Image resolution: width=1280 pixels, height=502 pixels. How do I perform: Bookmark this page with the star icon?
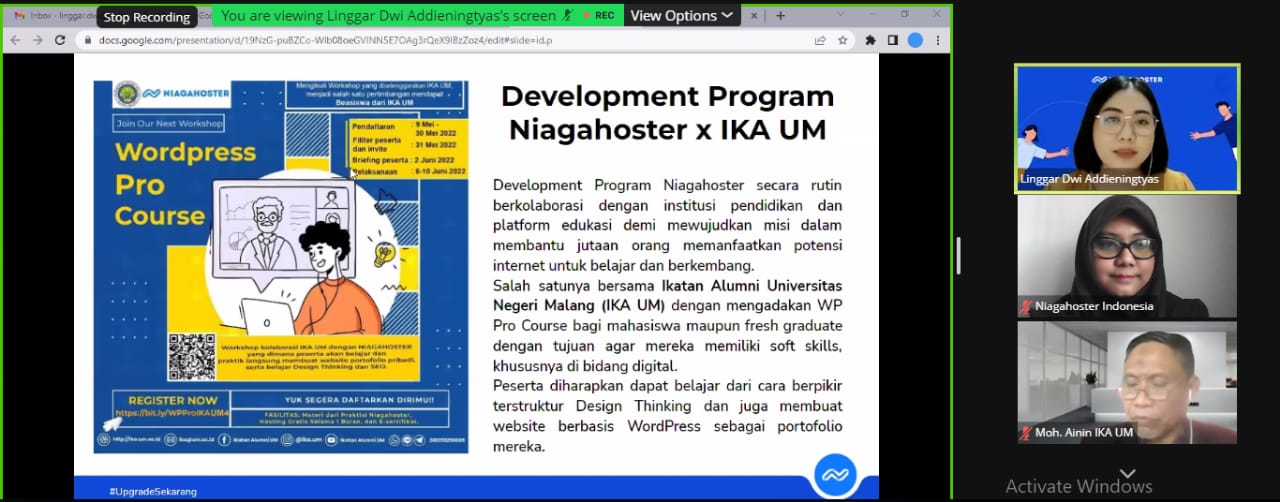[843, 40]
